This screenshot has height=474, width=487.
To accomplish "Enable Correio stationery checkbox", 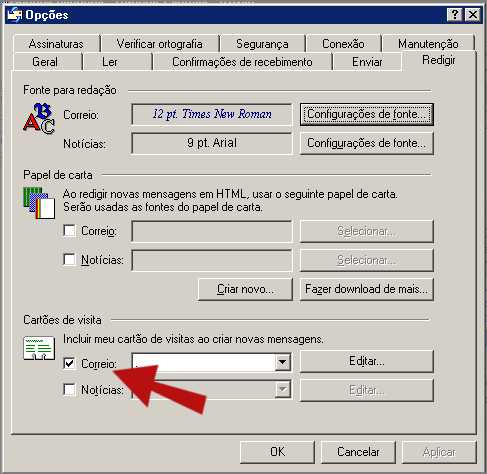I will (69, 230).
